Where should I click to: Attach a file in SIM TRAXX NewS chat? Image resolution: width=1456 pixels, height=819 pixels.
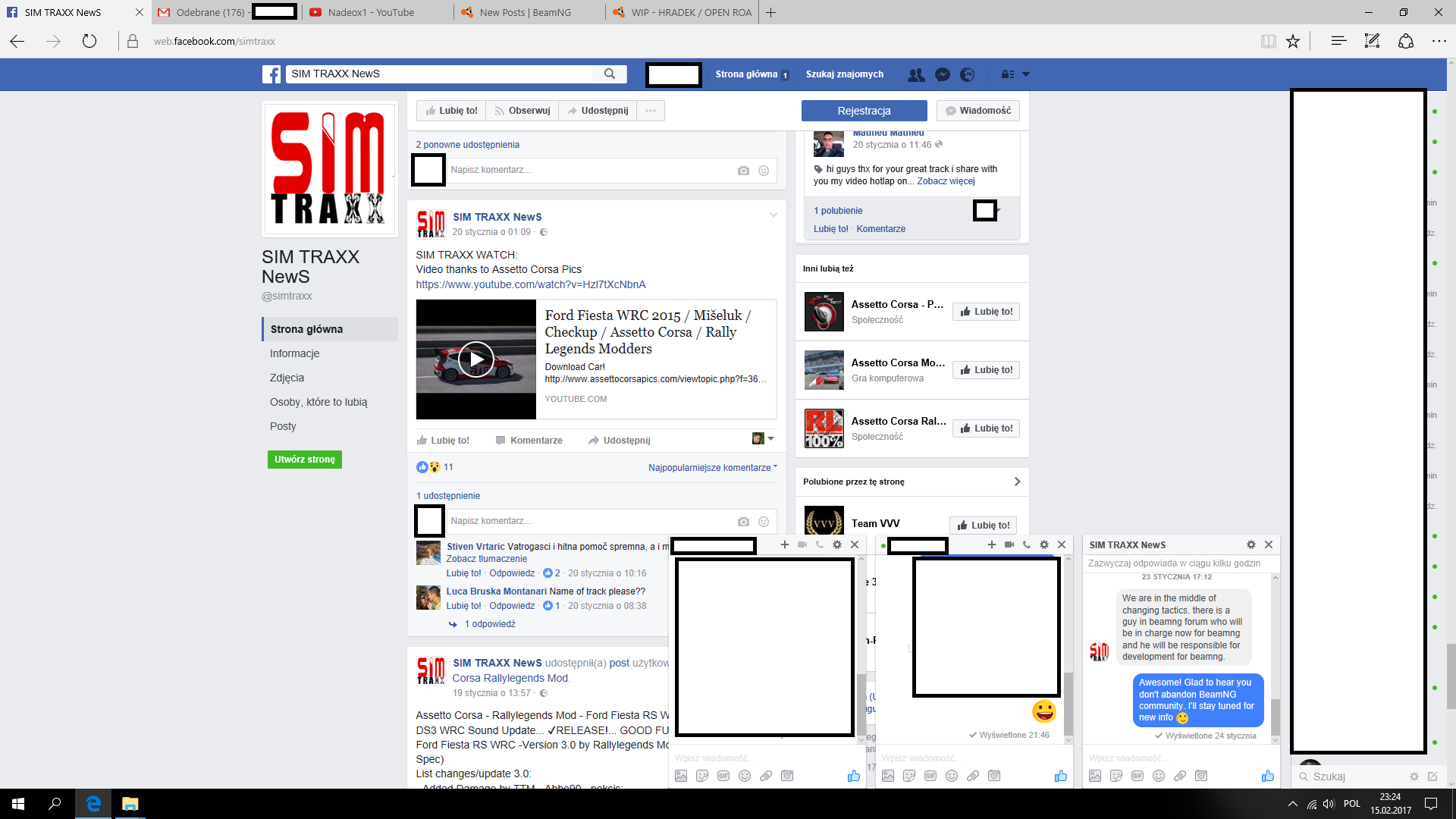click(1180, 776)
